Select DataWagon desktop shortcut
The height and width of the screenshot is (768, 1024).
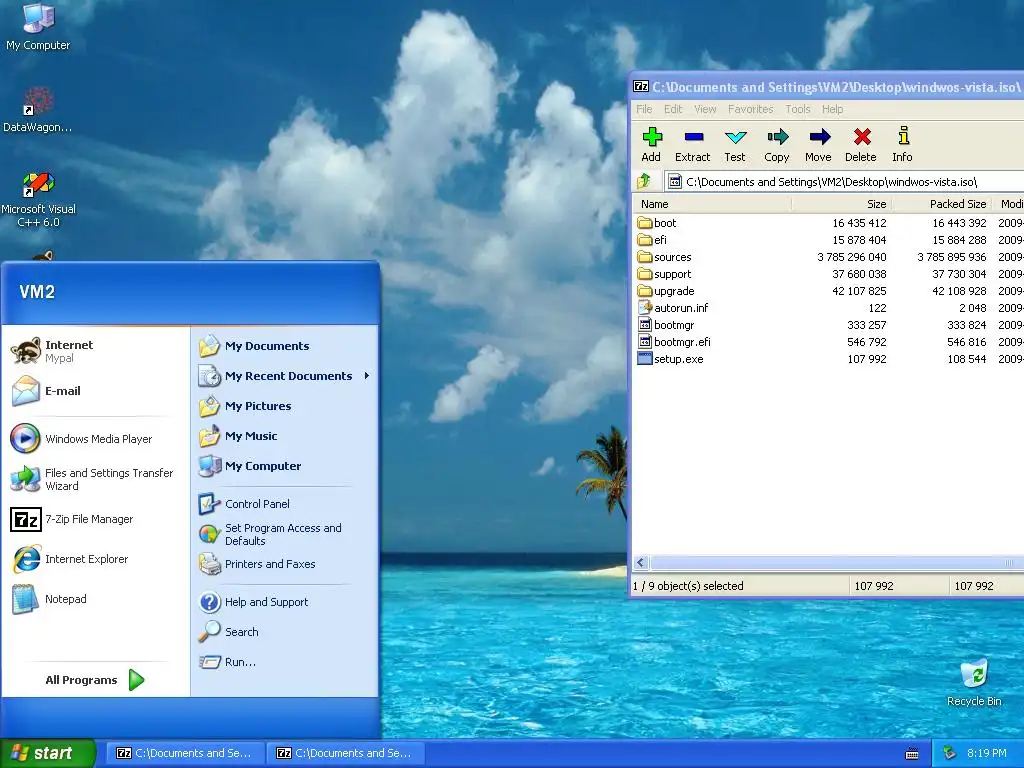(38, 109)
